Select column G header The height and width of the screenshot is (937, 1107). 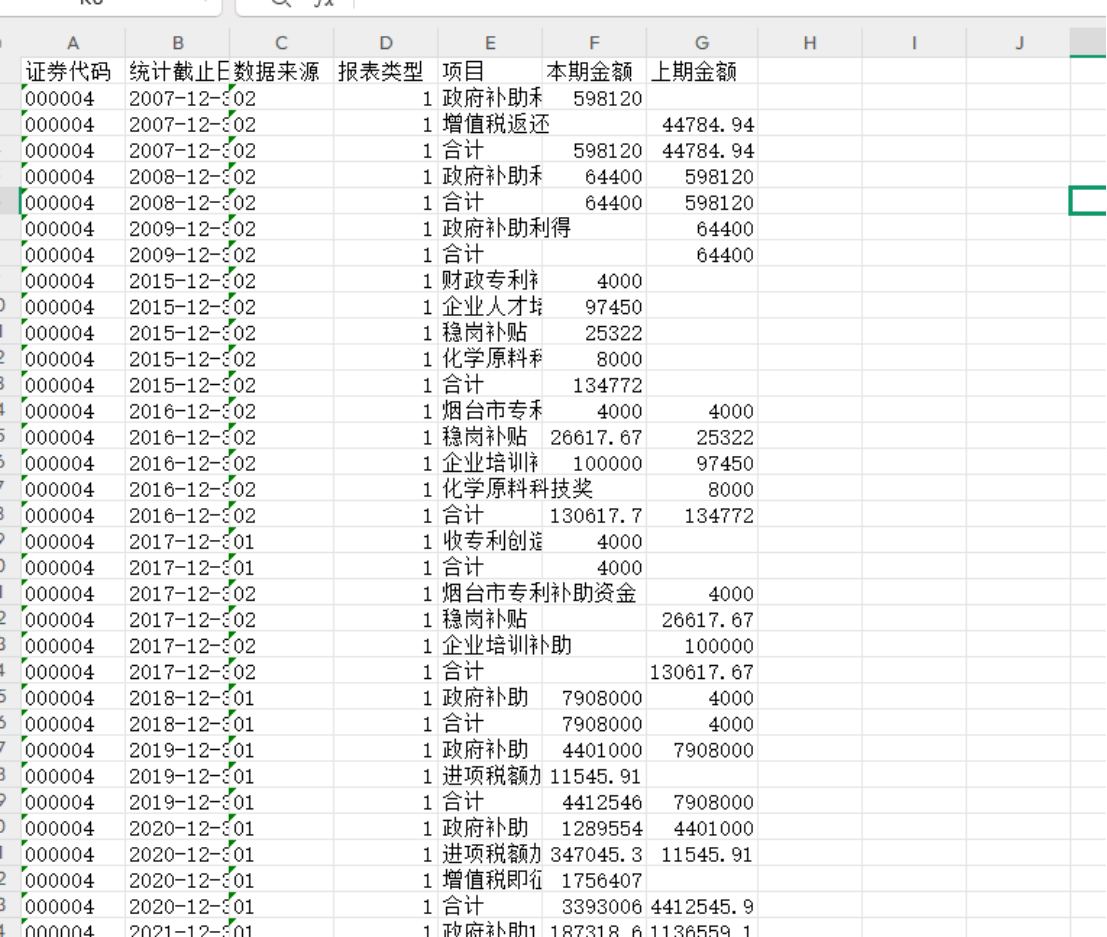[x=702, y=43]
